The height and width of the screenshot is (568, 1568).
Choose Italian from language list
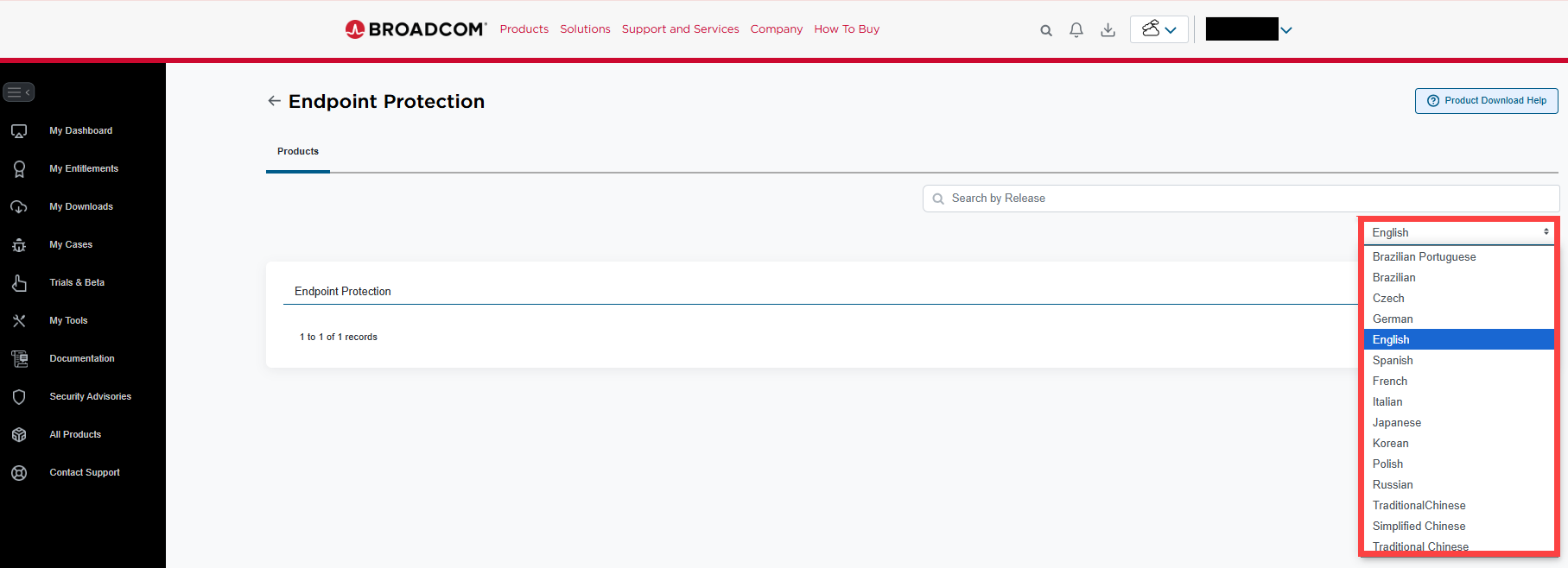(1459, 402)
